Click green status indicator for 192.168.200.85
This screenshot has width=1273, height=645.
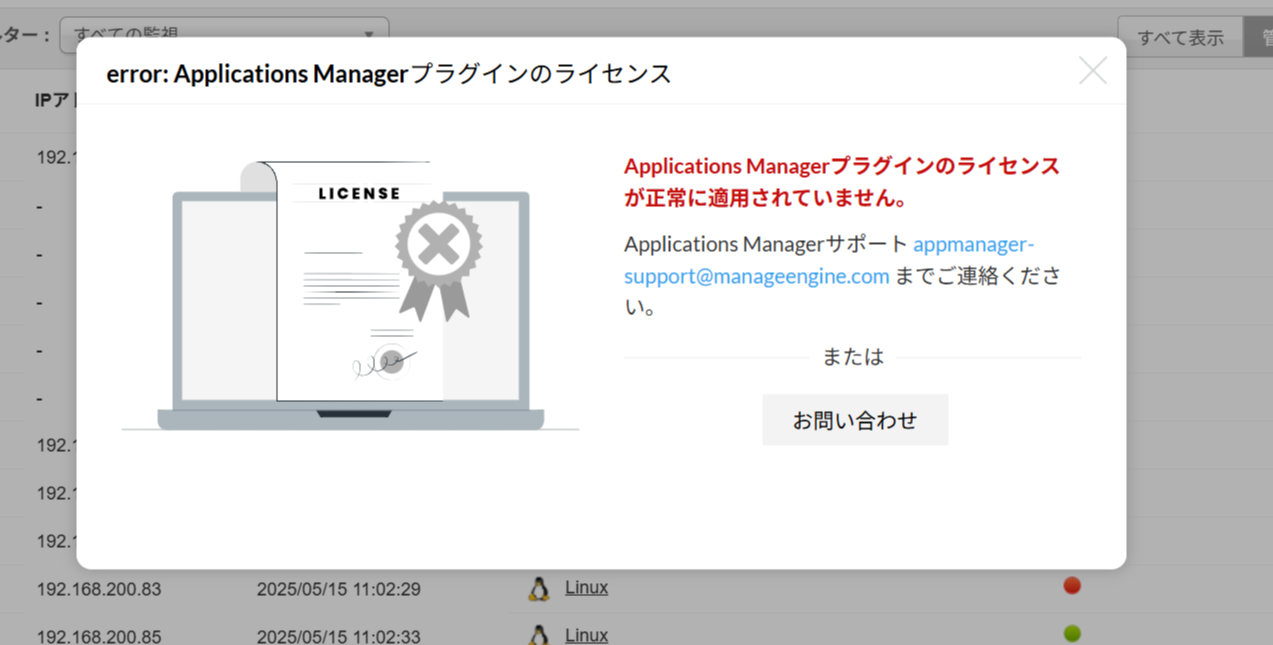tap(1072, 633)
